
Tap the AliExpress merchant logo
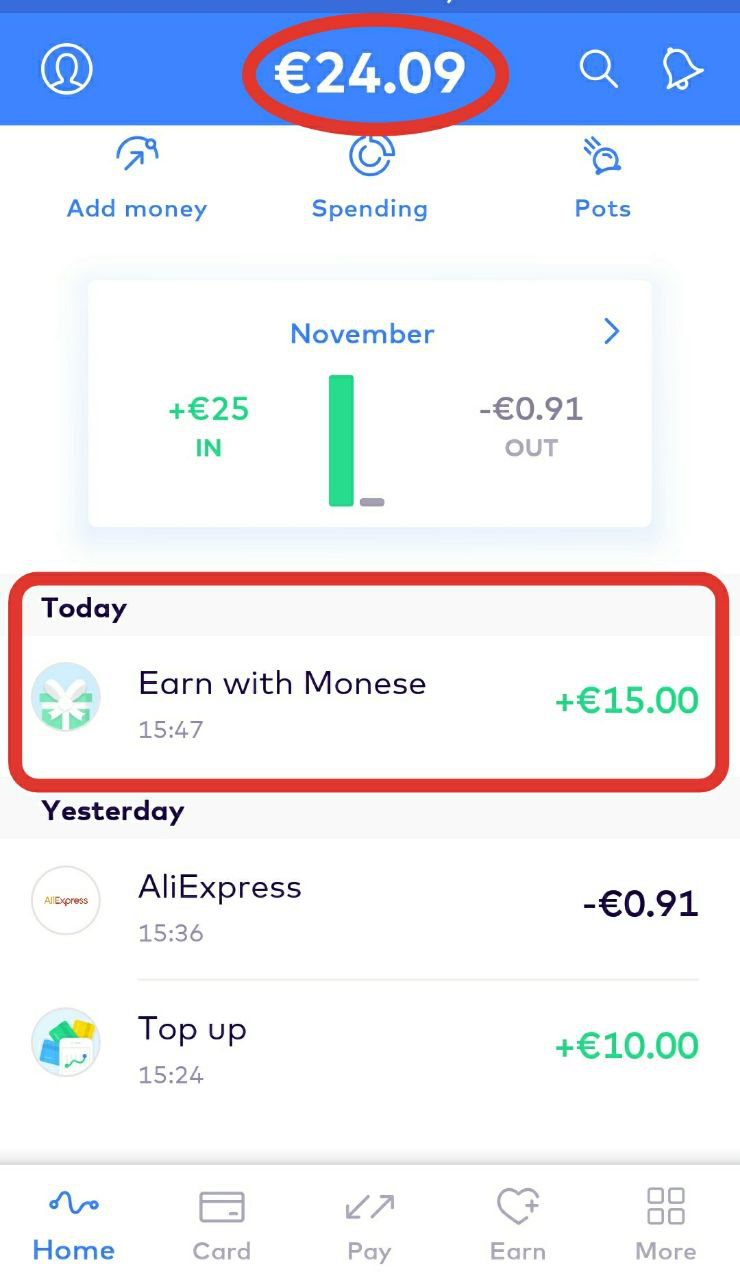66,900
